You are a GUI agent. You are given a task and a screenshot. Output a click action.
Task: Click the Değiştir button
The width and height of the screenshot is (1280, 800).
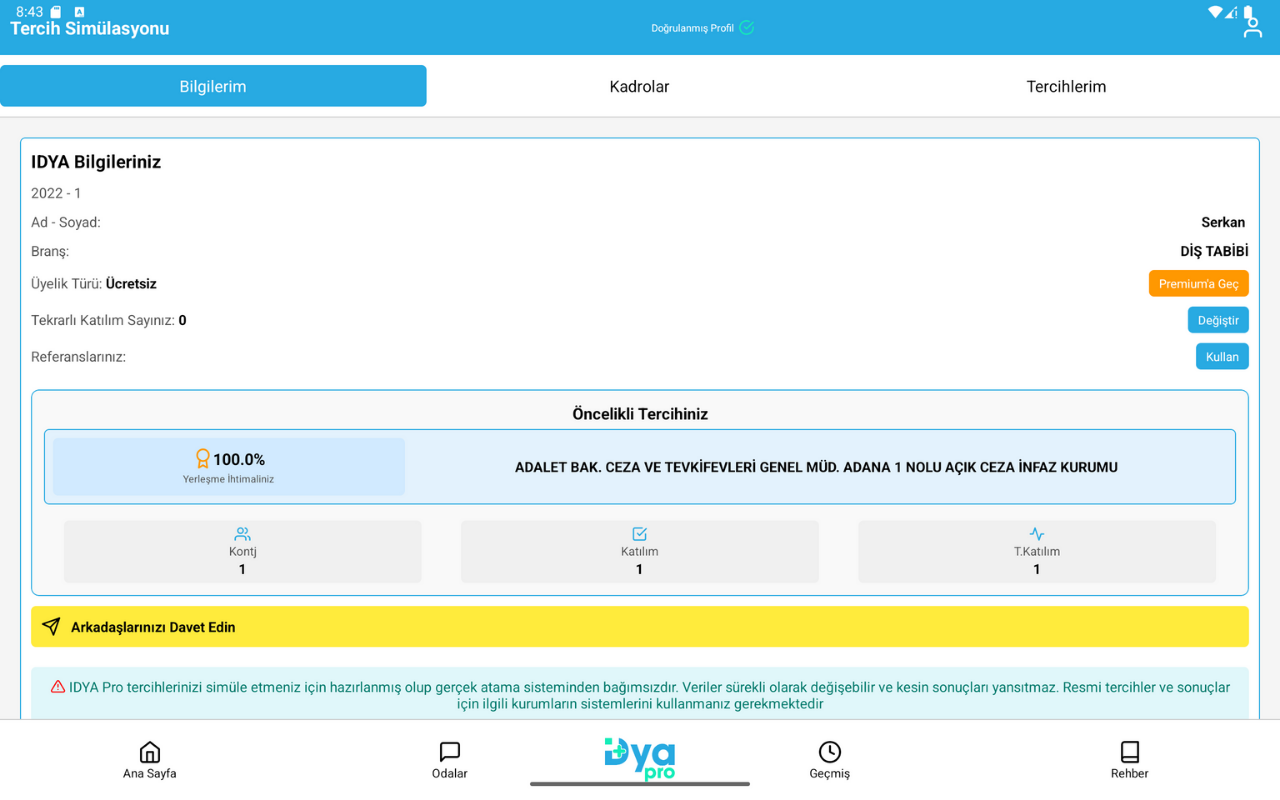pos(1218,320)
